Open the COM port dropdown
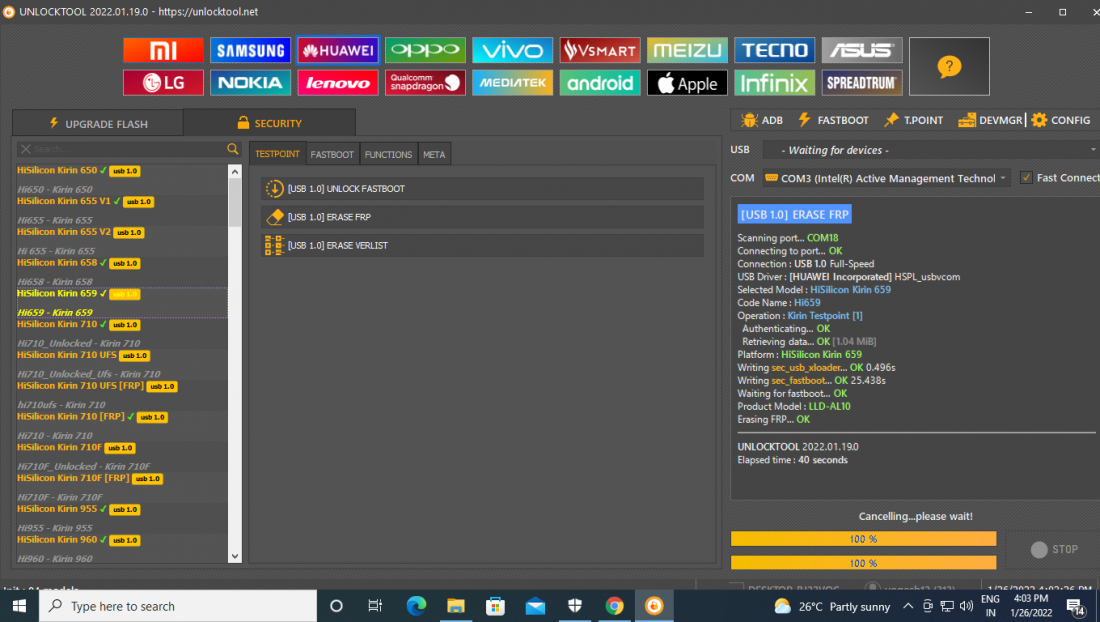 tap(886, 178)
